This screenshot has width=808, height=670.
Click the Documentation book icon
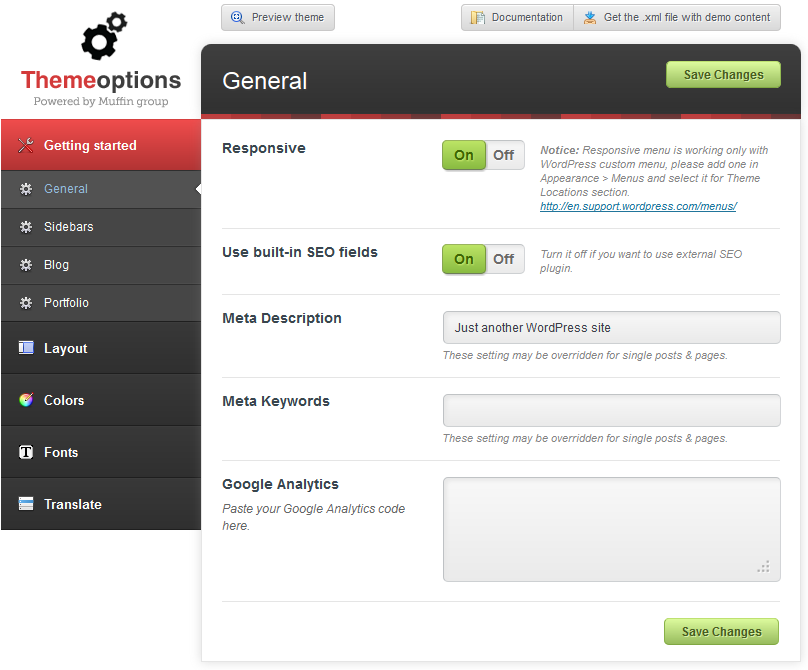pyautogui.click(x=478, y=18)
